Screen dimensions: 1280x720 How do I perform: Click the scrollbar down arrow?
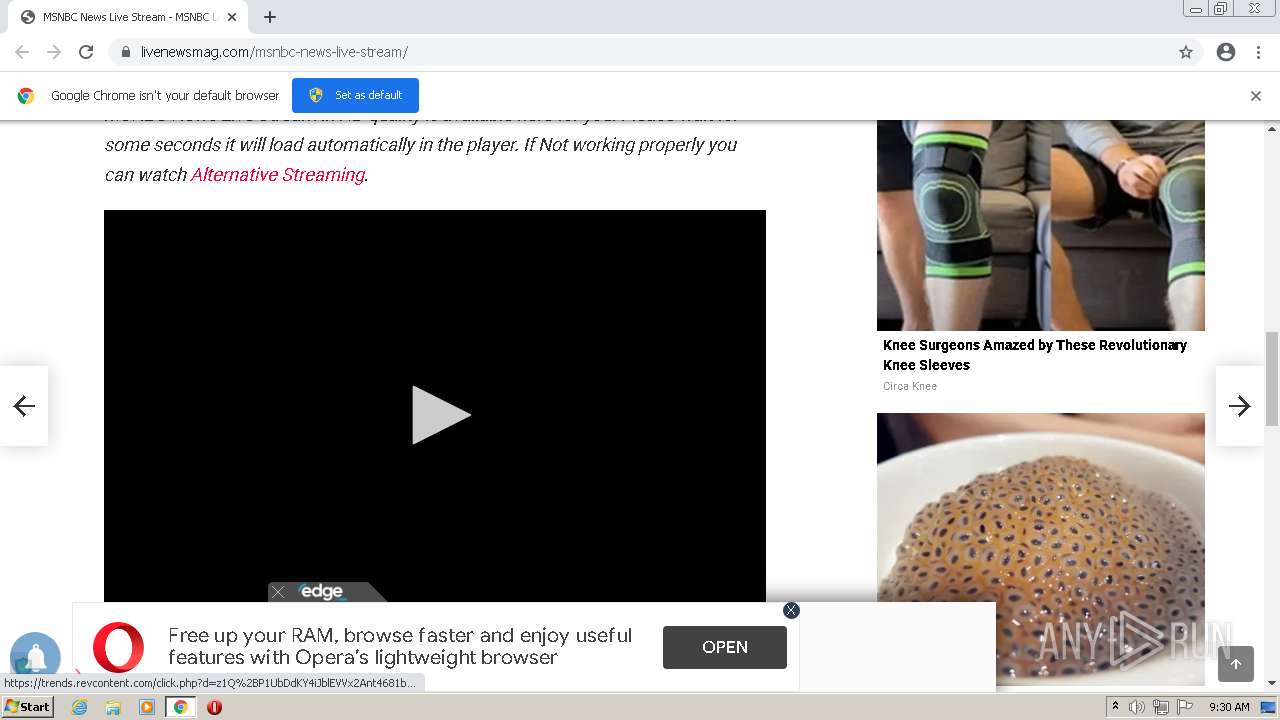pyautogui.click(x=1272, y=683)
